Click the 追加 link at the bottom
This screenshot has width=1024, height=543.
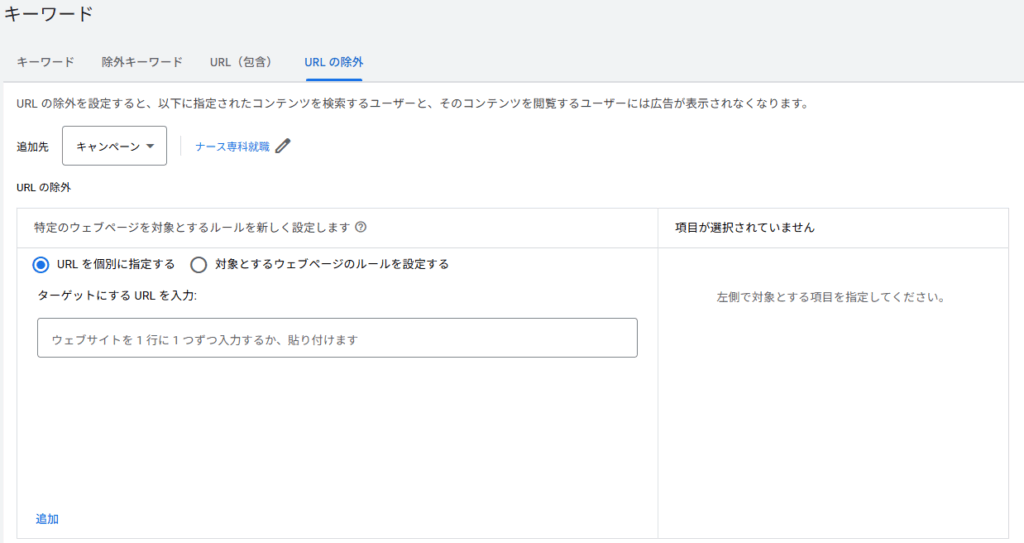point(47,519)
